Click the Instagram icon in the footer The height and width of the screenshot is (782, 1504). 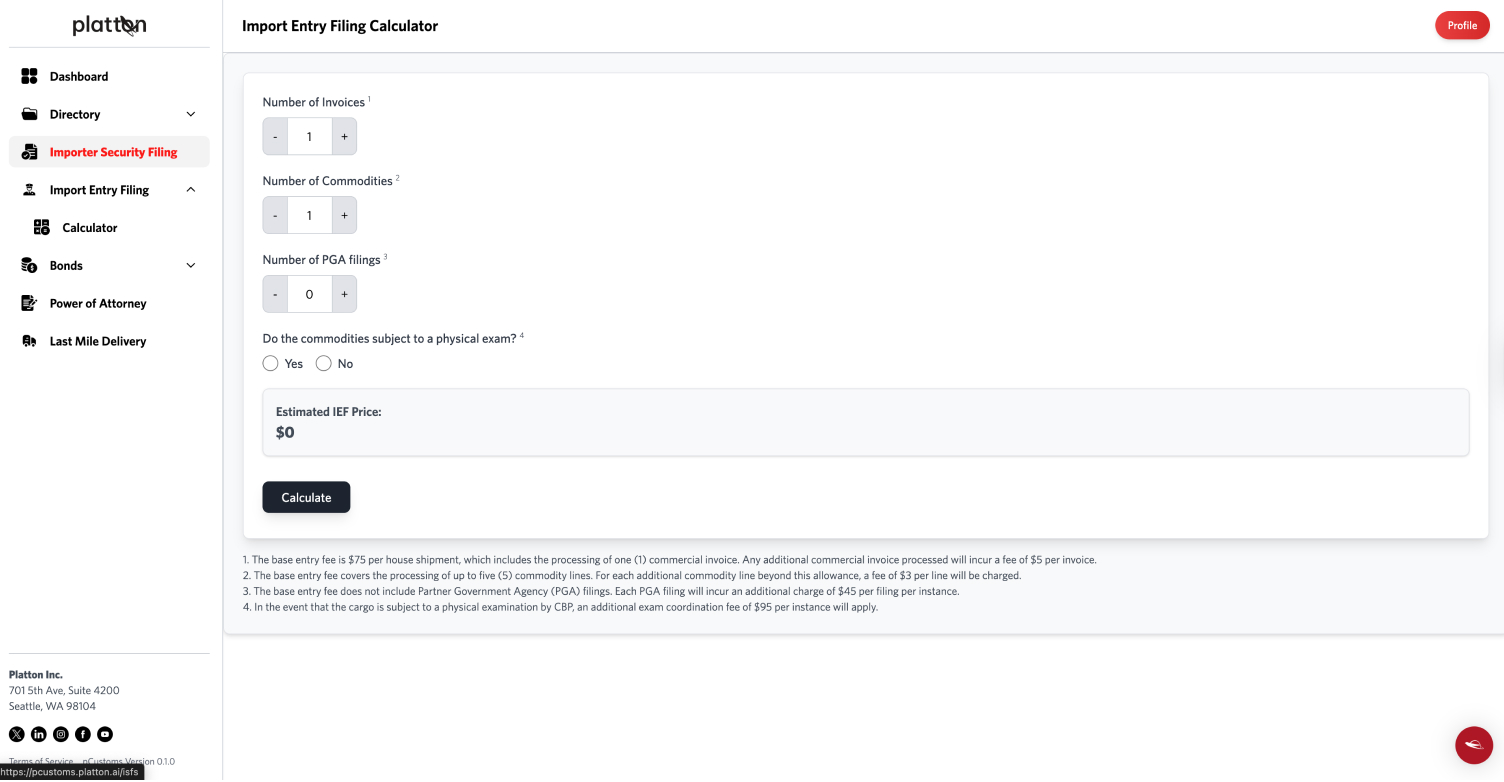point(60,734)
